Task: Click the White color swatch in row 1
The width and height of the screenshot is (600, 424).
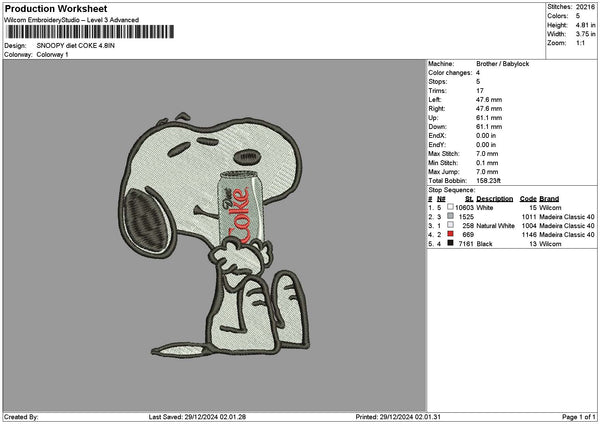Action: [450, 207]
